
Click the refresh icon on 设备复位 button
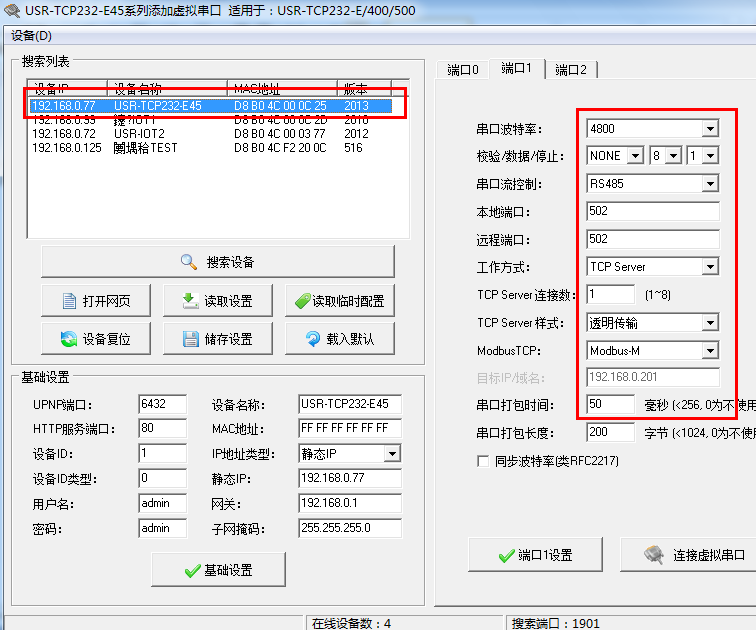(x=69, y=339)
